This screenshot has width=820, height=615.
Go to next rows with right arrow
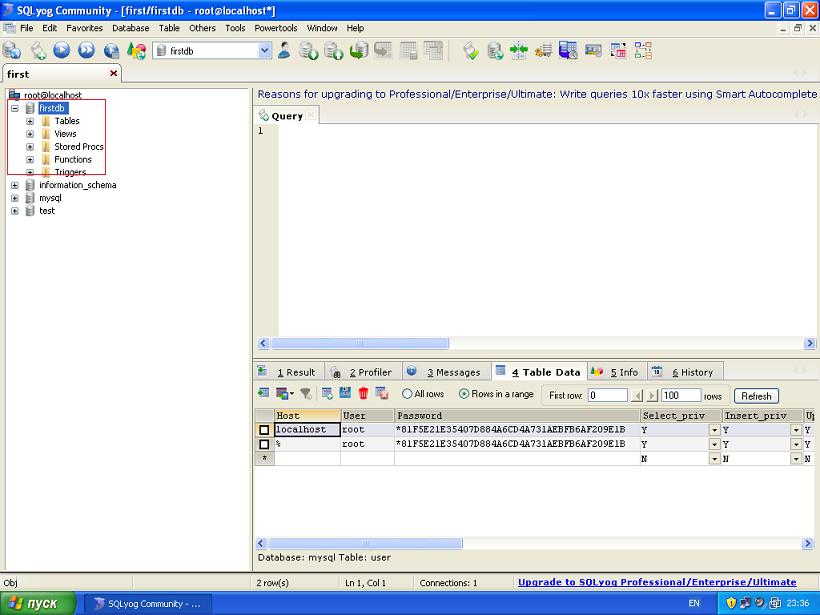(x=652, y=395)
